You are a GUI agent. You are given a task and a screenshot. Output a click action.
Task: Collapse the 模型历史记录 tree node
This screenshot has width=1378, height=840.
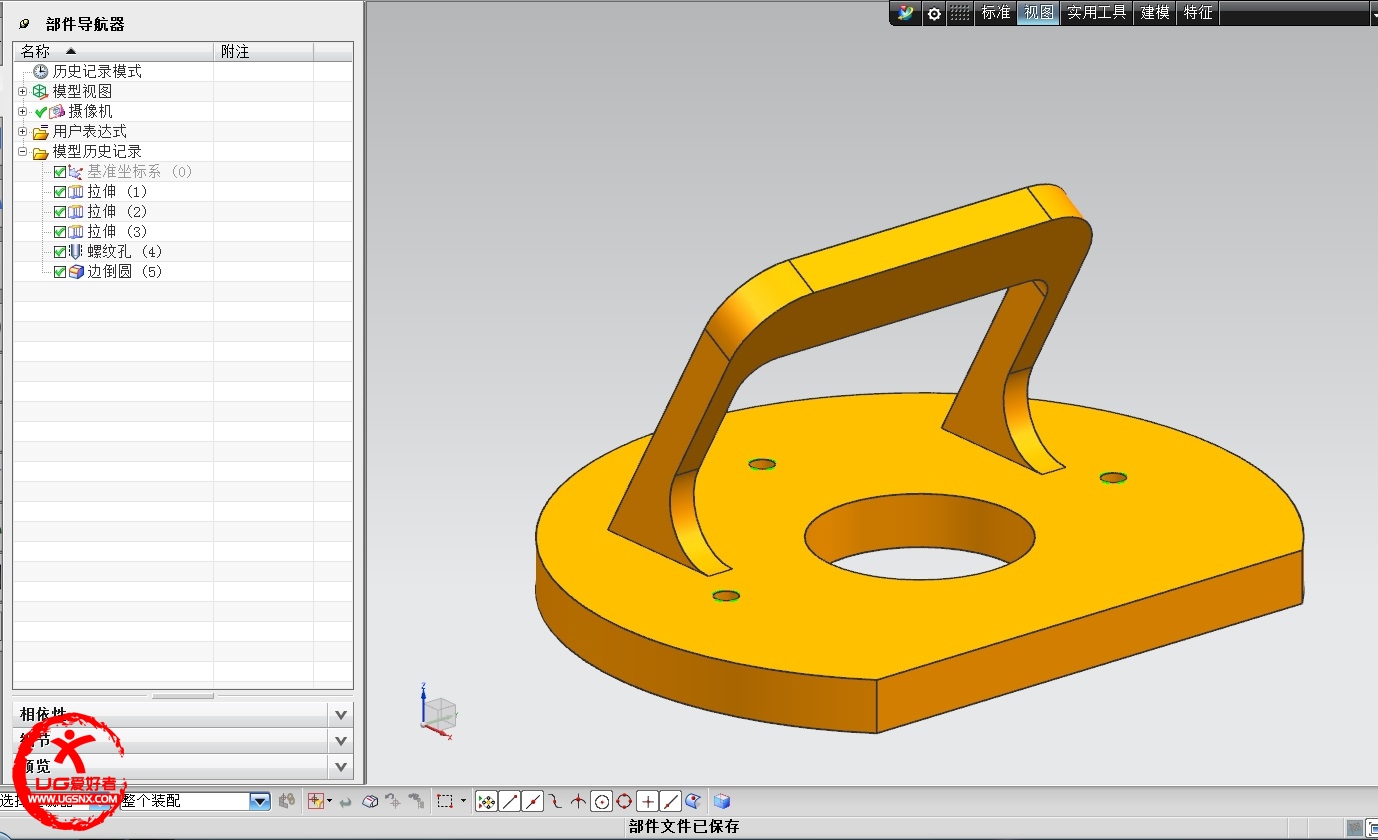click(22, 152)
